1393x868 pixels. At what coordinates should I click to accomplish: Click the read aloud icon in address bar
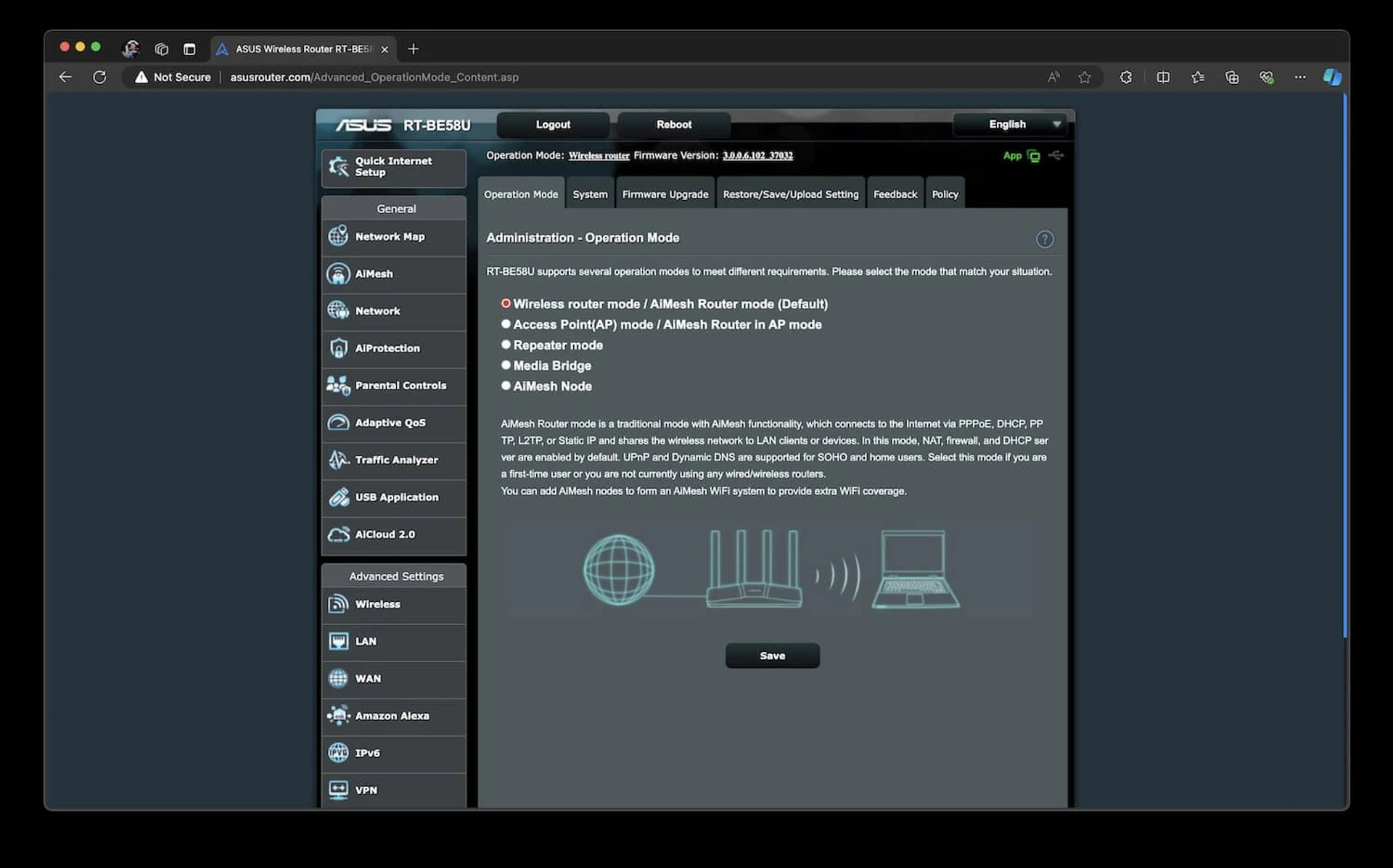(x=1053, y=77)
